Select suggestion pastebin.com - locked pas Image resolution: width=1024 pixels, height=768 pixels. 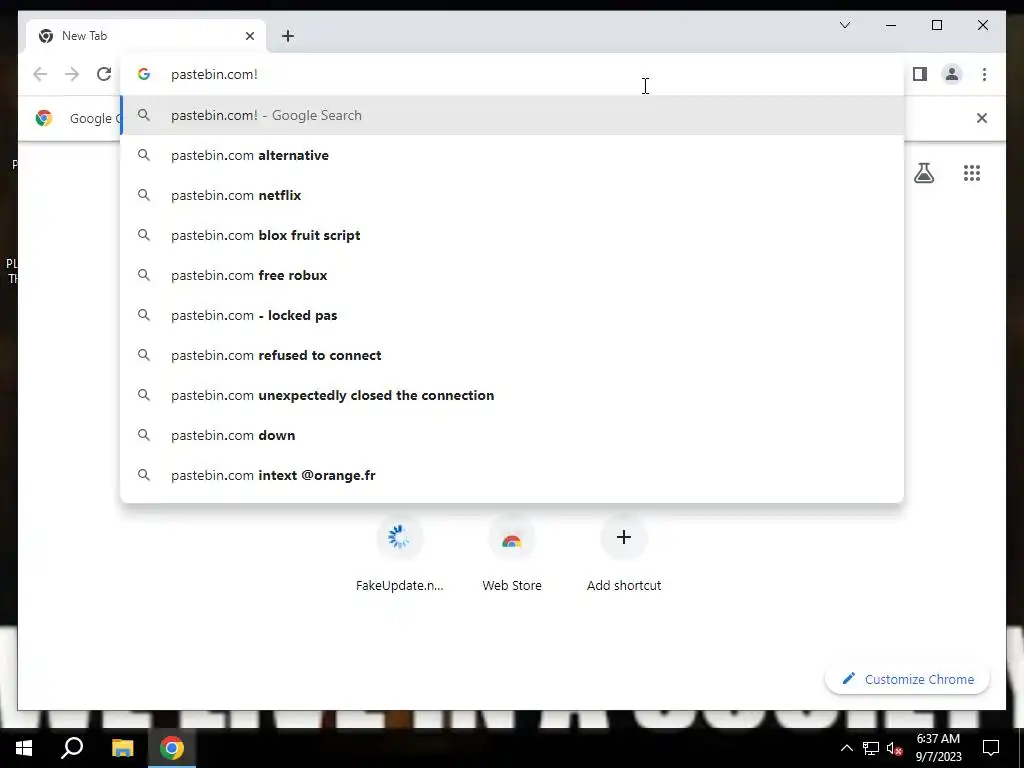(x=513, y=315)
